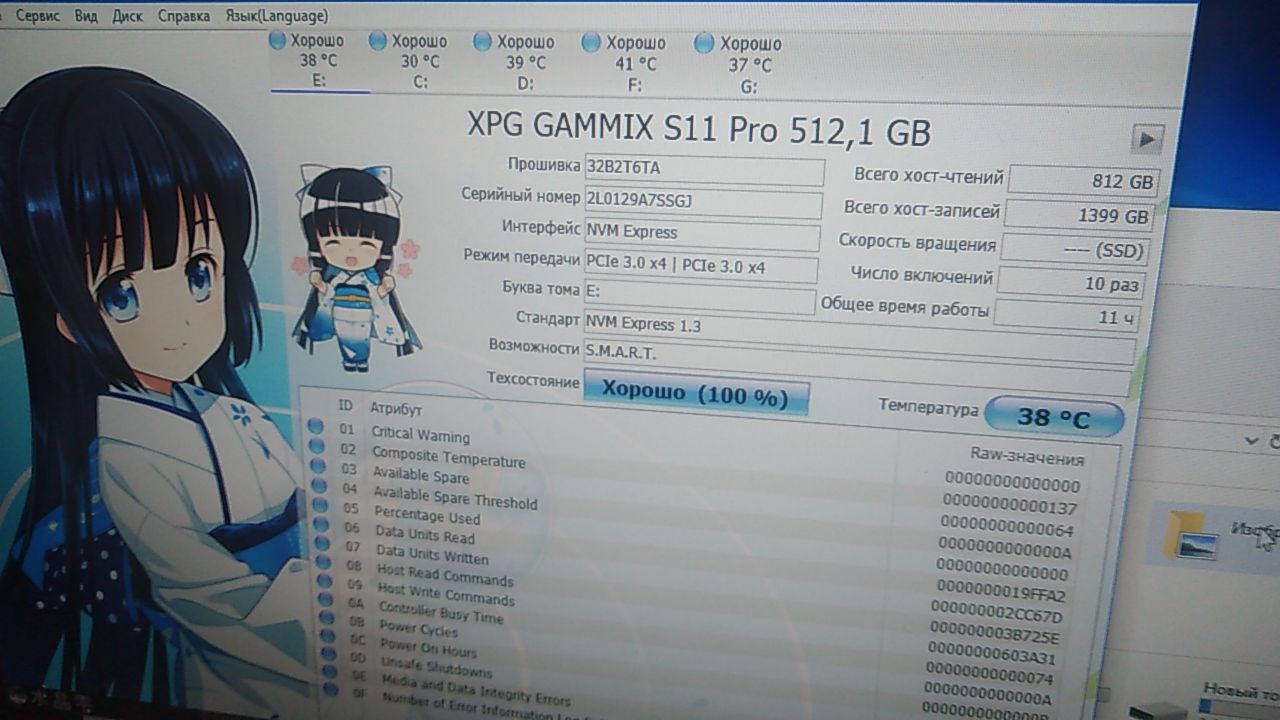Click the drive letter field E:
The image size is (1280, 720).
(699, 297)
